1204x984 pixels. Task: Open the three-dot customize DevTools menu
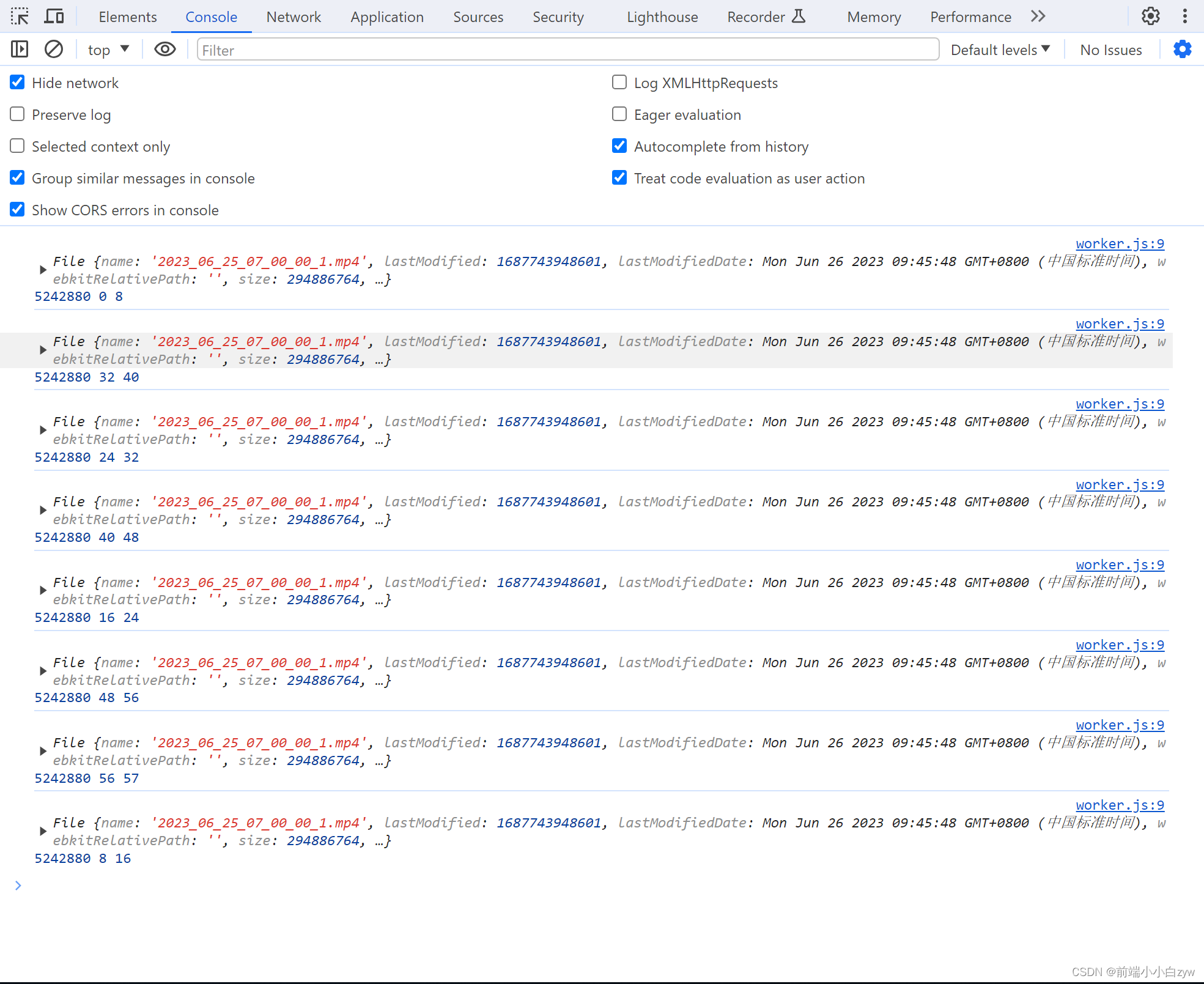pos(1185,17)
